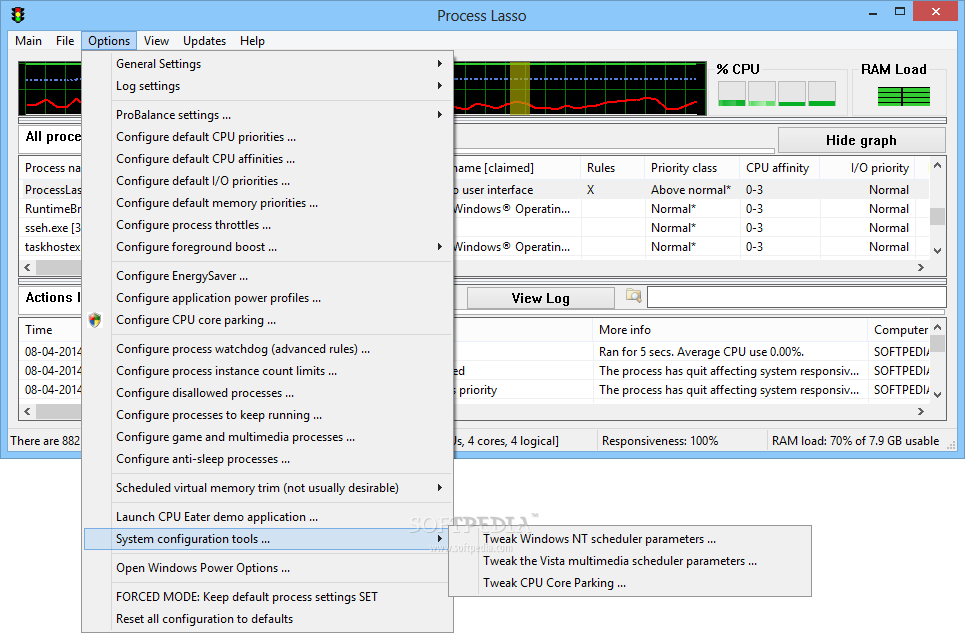965x633 pixels.
Task: Open the Main menu
Action: [x=28, y=41]
